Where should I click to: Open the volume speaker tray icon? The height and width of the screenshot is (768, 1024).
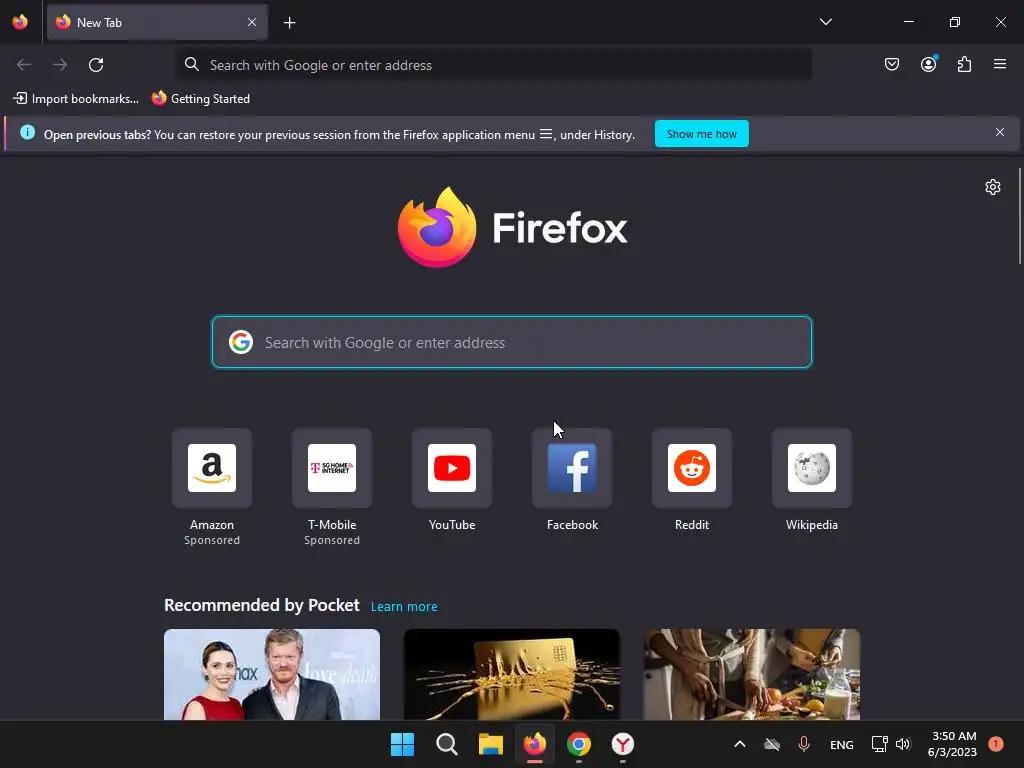[903, 744]
